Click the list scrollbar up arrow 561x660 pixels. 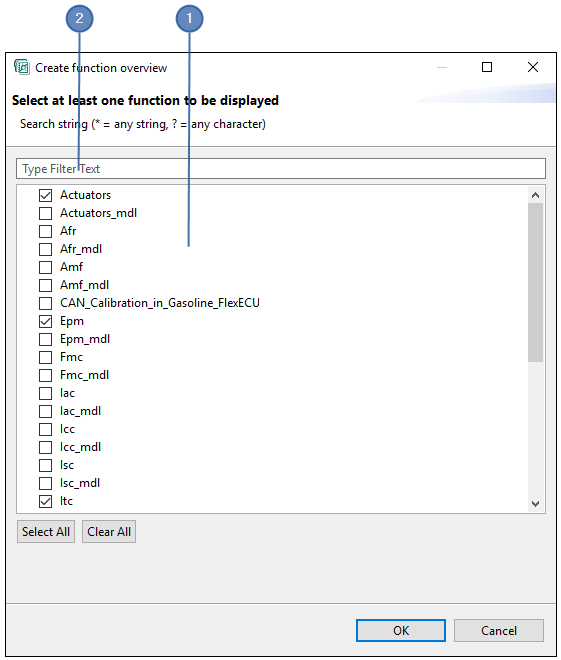[x=535, y=195]
